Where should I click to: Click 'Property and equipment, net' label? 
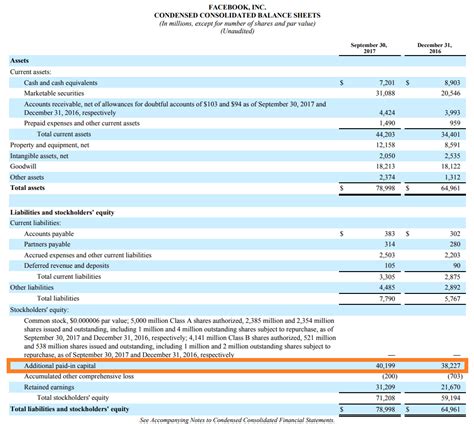(49, 145)
